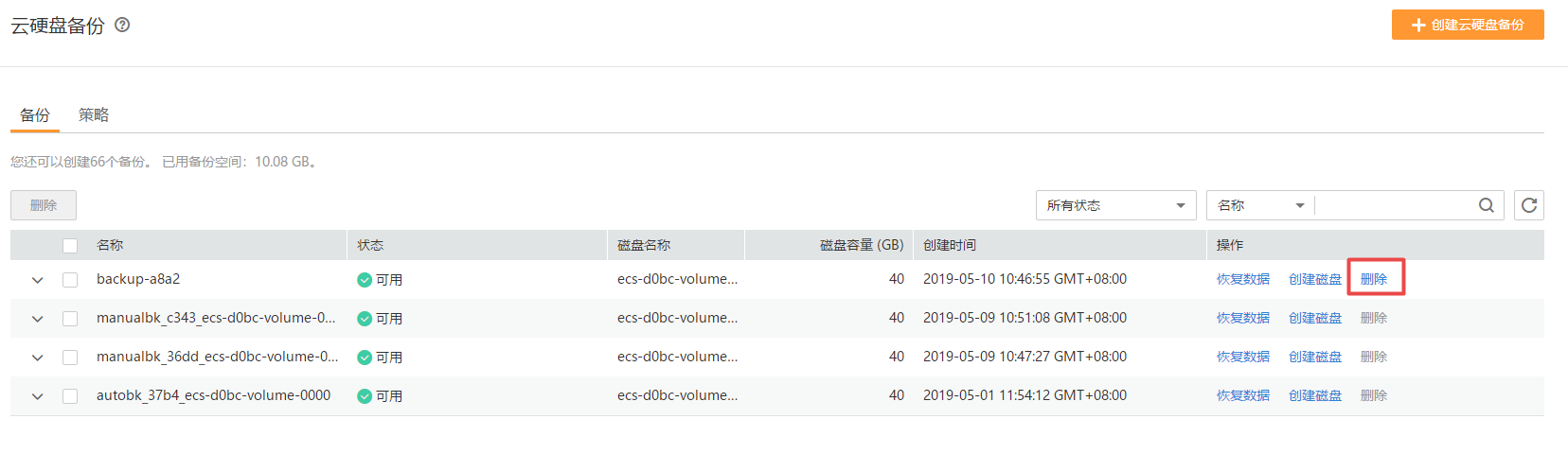Refresh the backup list
Screen dimensions: 1568x454
1529,205
